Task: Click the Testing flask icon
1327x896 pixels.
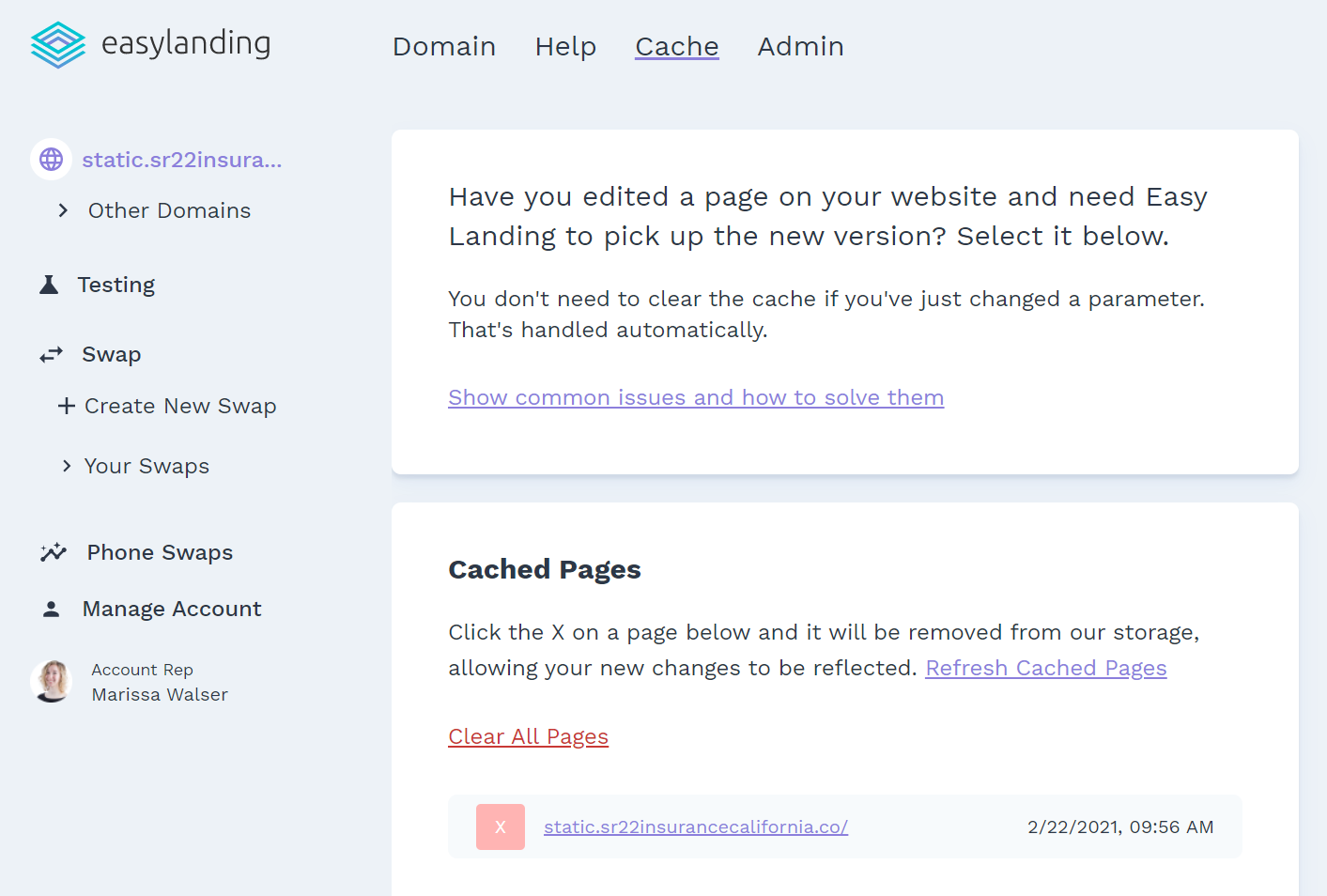Action: pyautogui.click(x=49, y=285)
